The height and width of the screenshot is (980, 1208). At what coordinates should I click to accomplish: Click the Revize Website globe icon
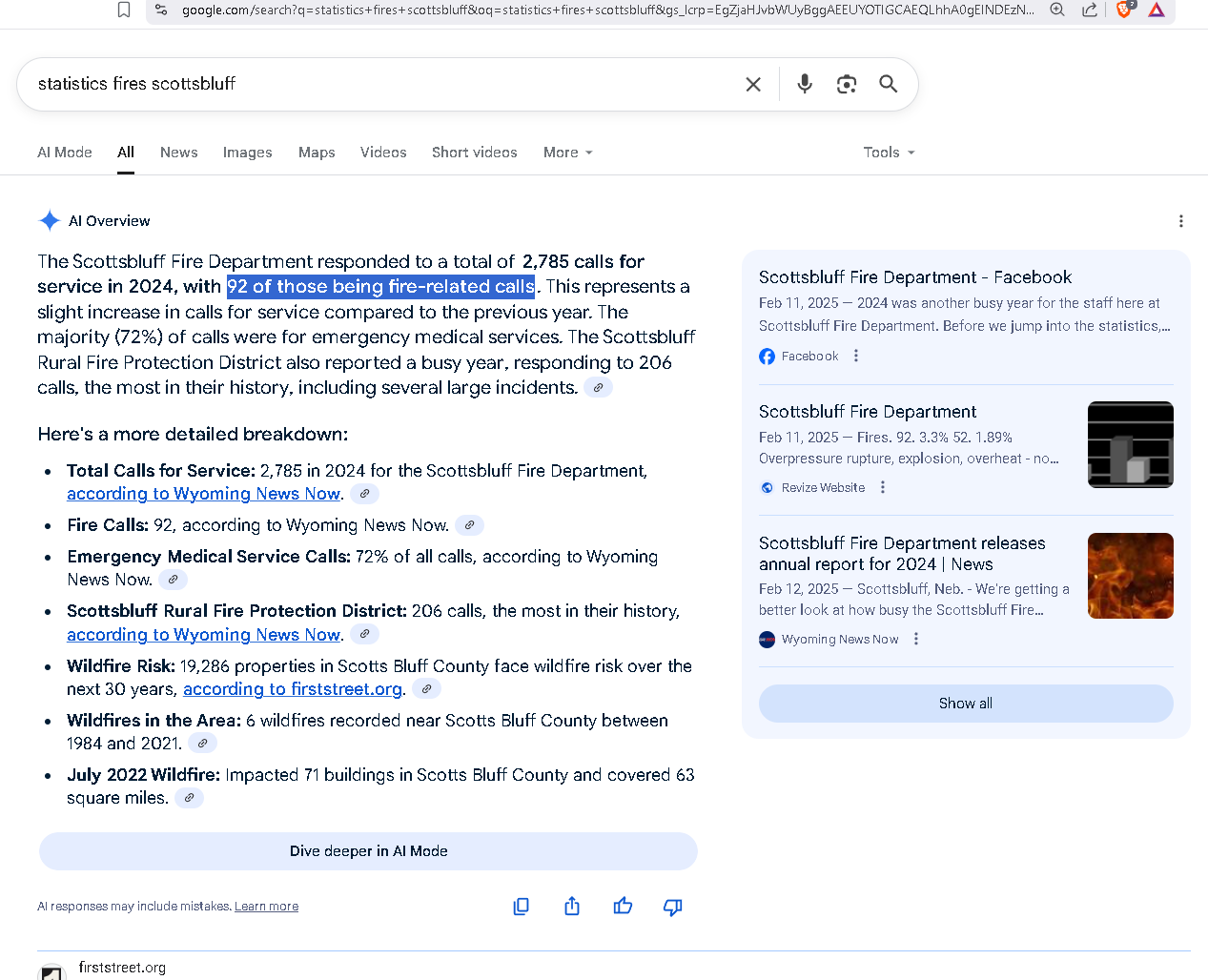768,488
